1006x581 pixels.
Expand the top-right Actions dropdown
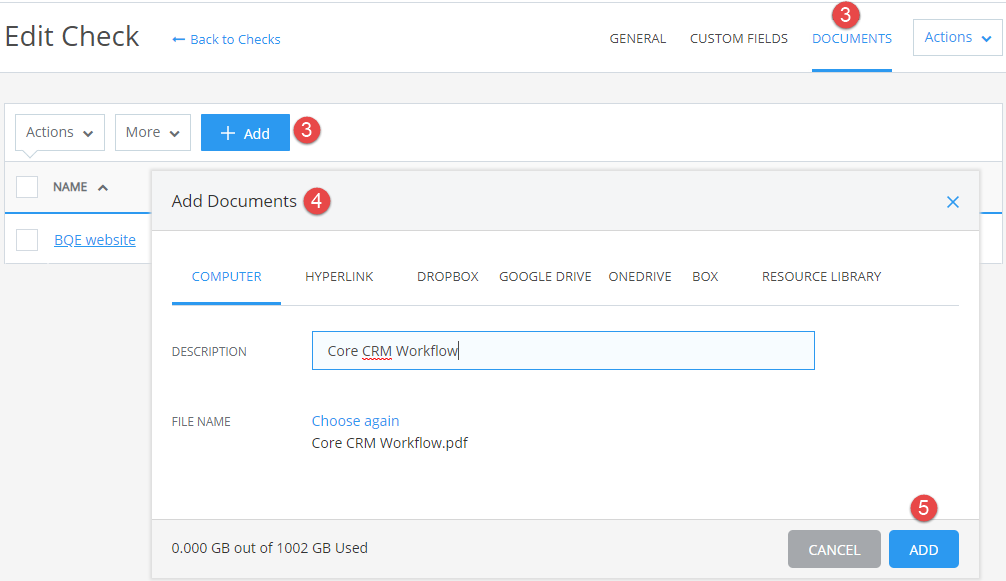[955, 37]
